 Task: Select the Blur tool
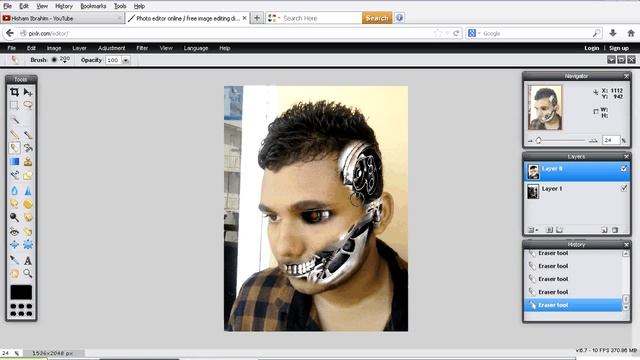pyautogui.click(x=14, y=190)
